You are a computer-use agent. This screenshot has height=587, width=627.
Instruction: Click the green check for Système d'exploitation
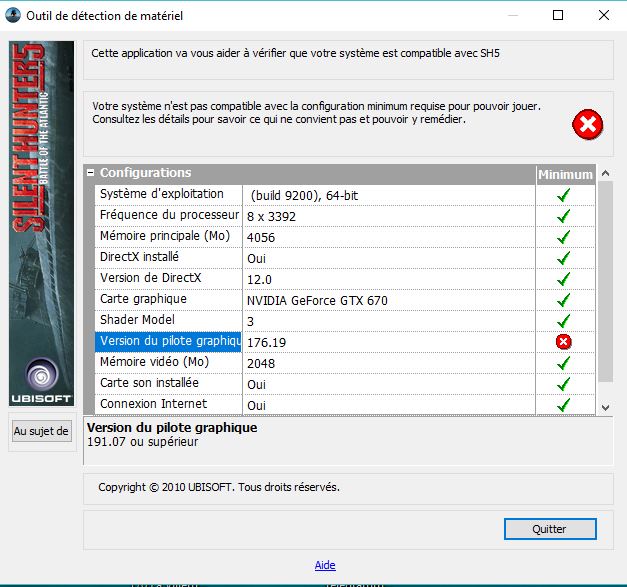point(563,195)
